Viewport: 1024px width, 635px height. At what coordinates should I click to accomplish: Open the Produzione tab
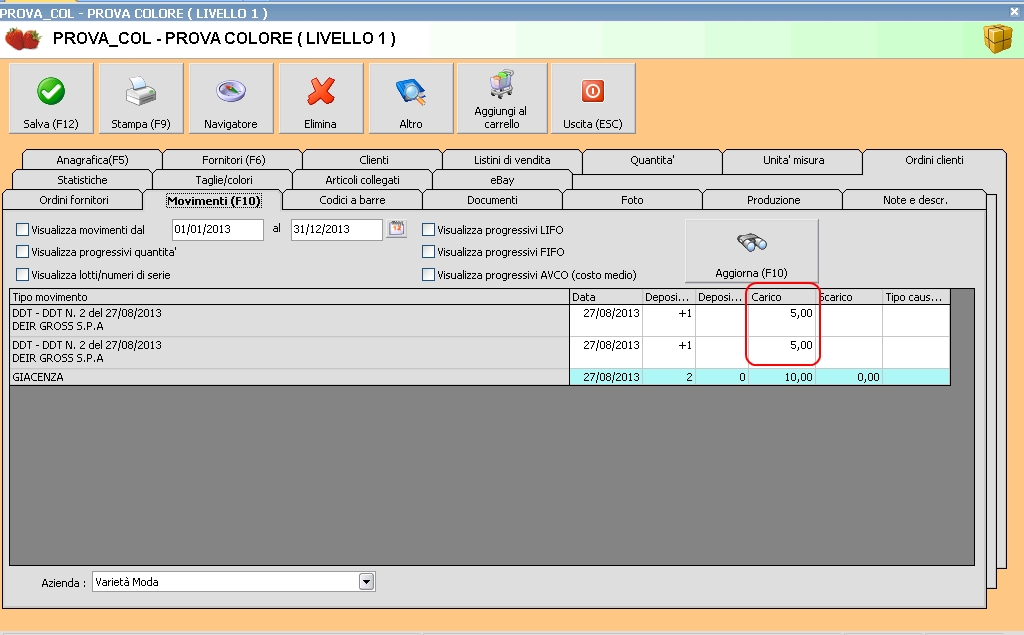[x=773, y=200]
